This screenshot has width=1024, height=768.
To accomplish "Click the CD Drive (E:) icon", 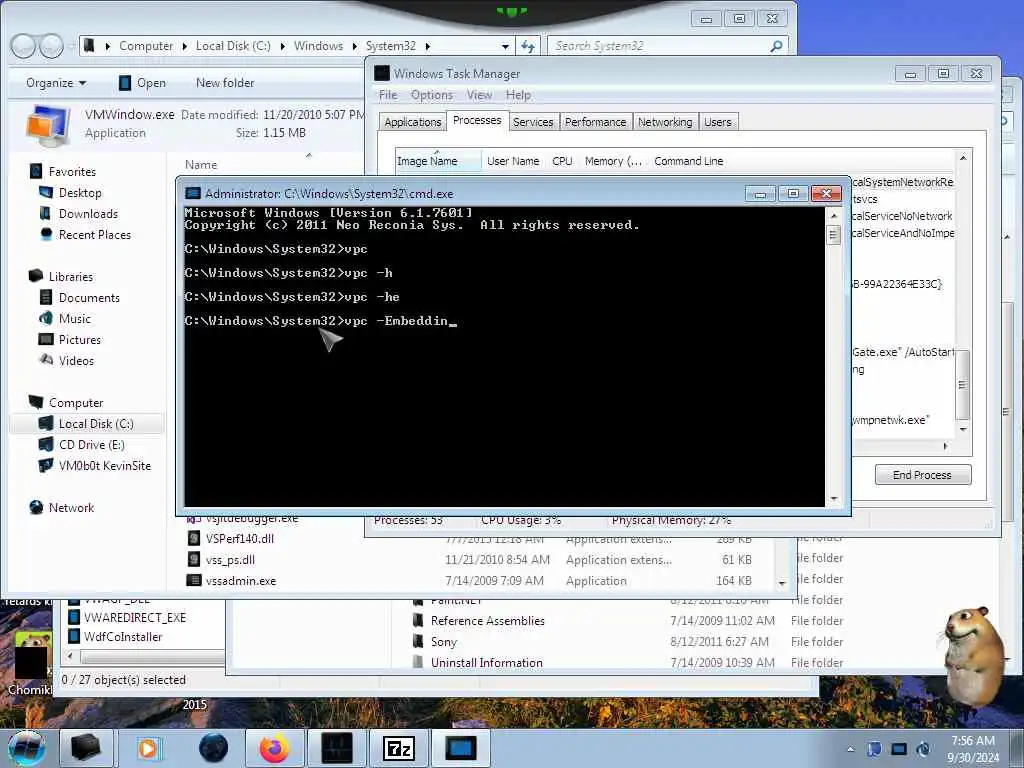I will (46, 444).
